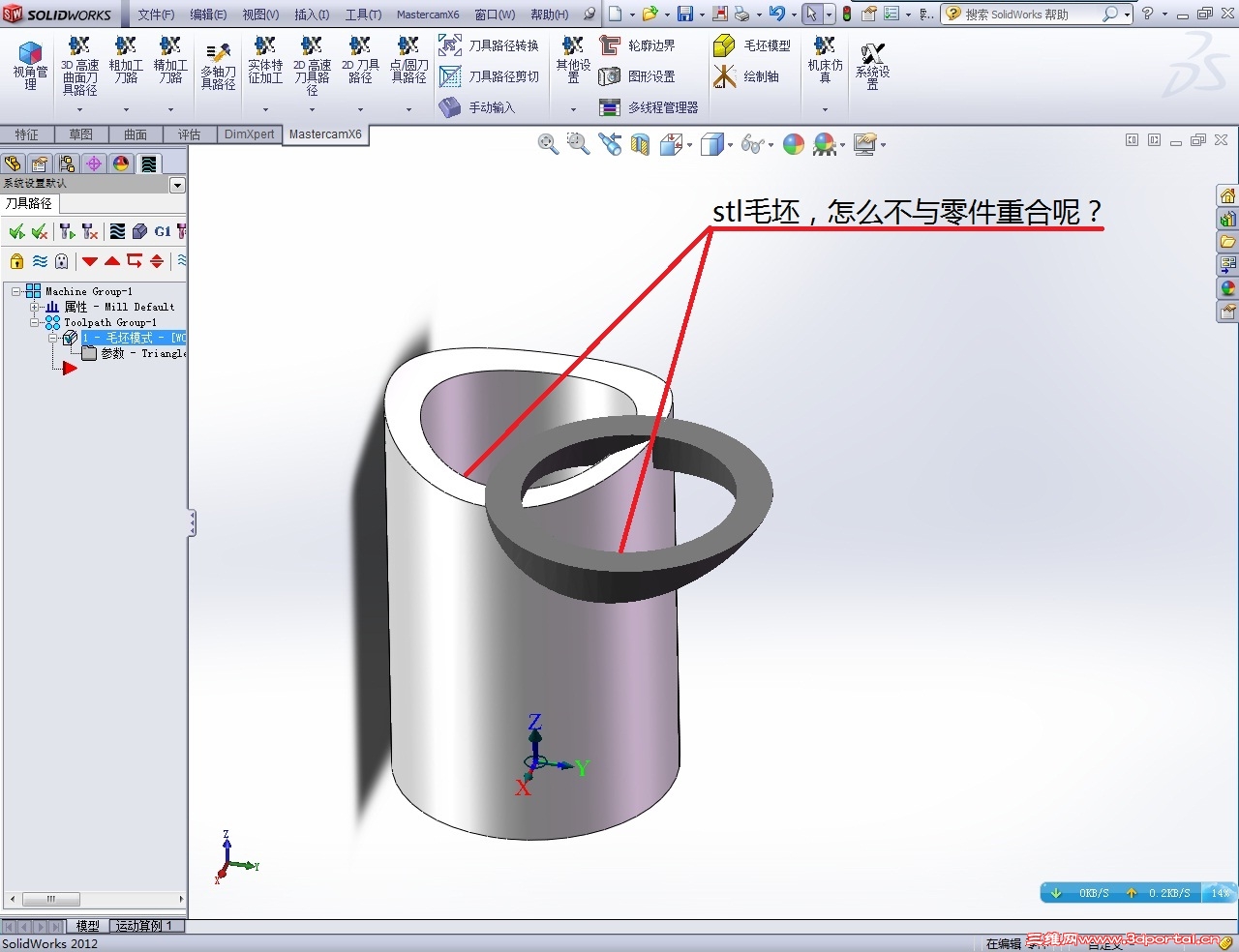Select the 刀具路径剪切 toolpath trim tool

point(489,76)
